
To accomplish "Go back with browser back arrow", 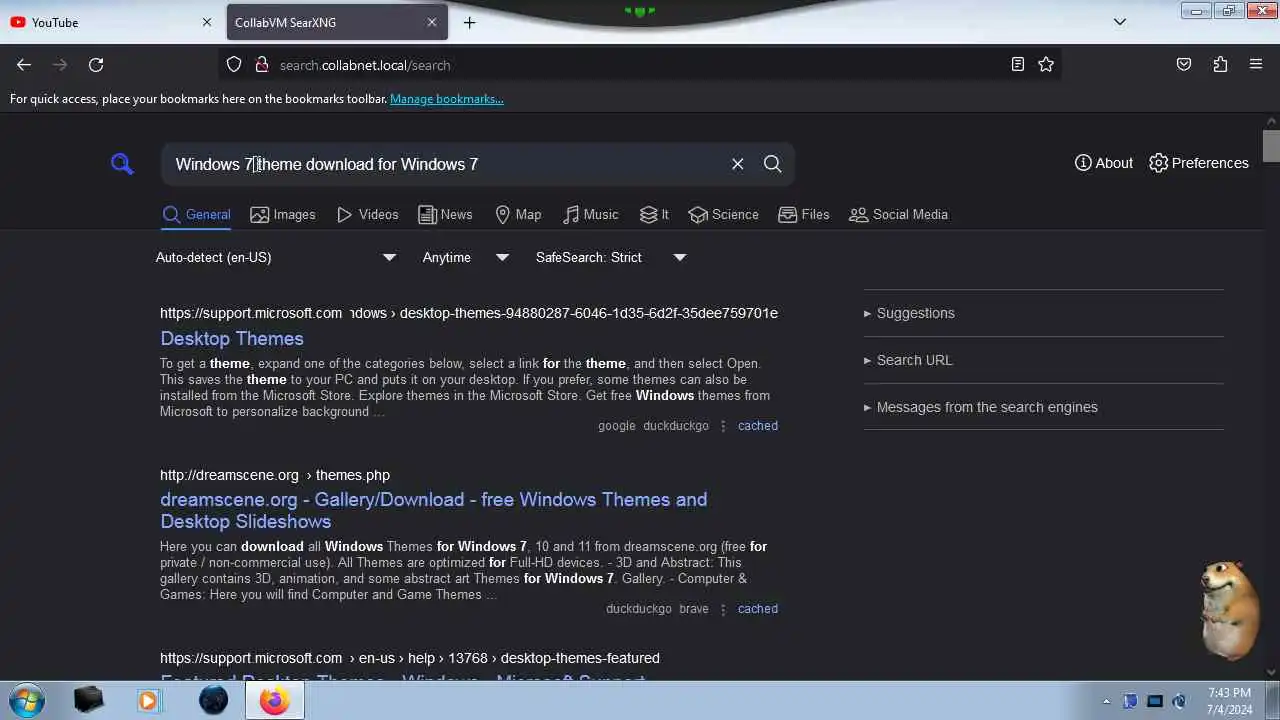I will click(24, 65).
